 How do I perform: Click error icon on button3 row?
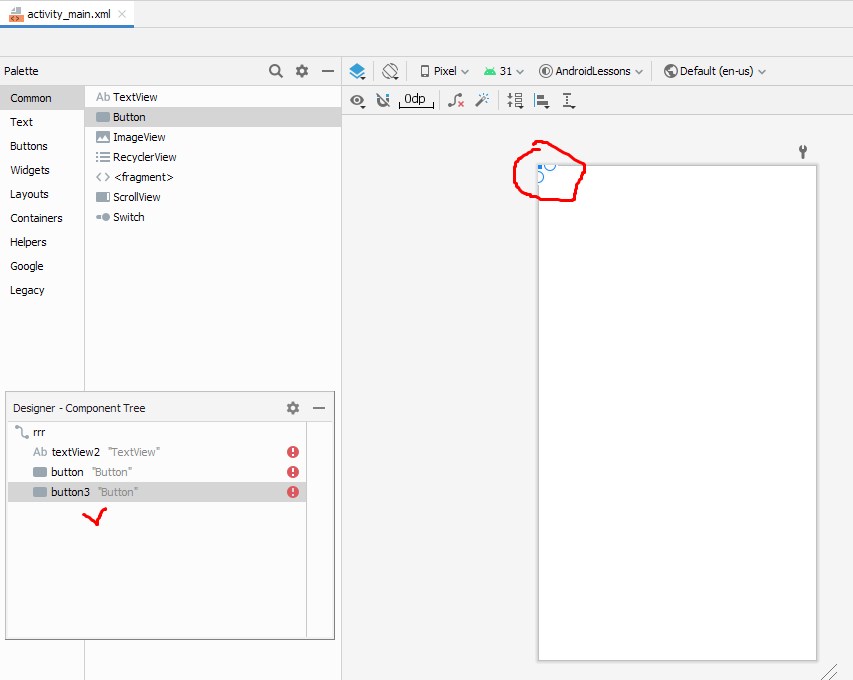click(x=293, y=492)
